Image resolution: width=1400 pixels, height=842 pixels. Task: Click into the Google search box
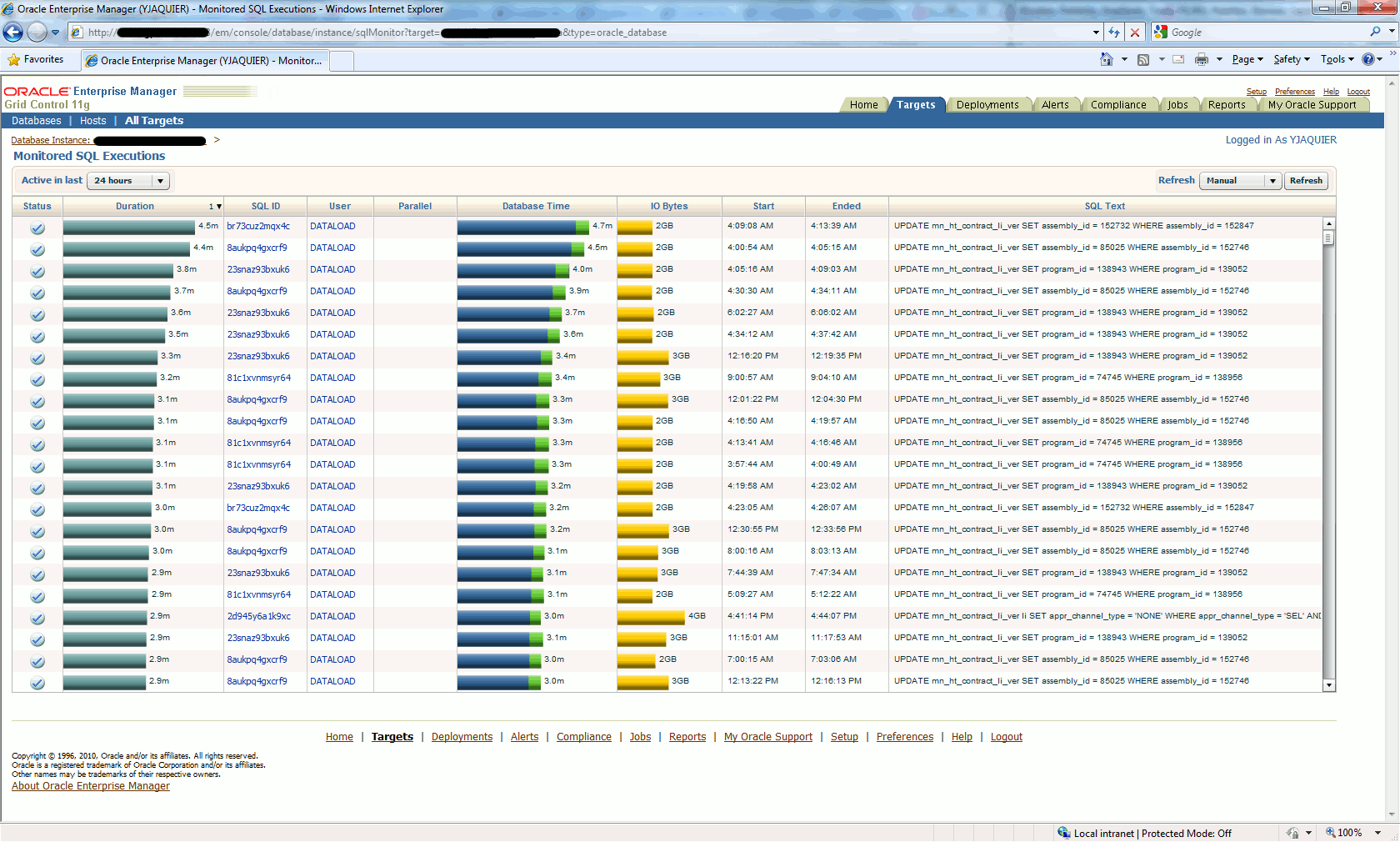pos(1268,32)
